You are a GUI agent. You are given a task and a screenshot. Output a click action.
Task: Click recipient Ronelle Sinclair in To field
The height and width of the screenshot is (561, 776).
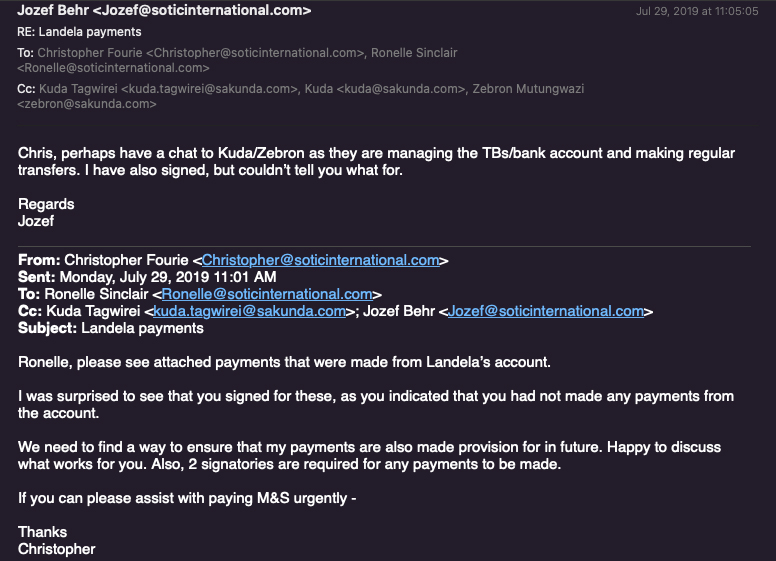pyautogui.click(x=414, y=53)
